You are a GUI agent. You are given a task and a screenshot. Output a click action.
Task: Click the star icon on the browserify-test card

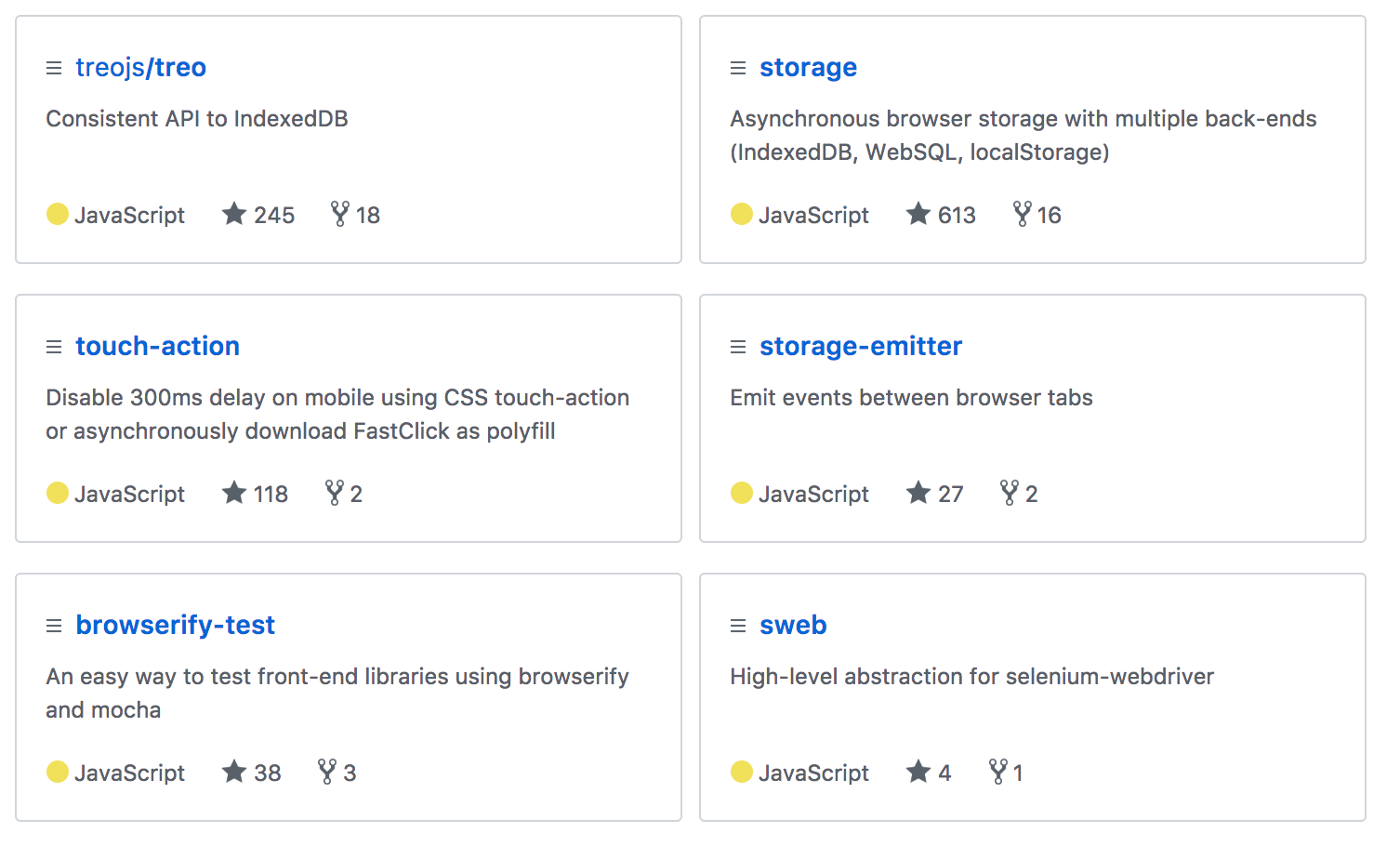(234, 772)
